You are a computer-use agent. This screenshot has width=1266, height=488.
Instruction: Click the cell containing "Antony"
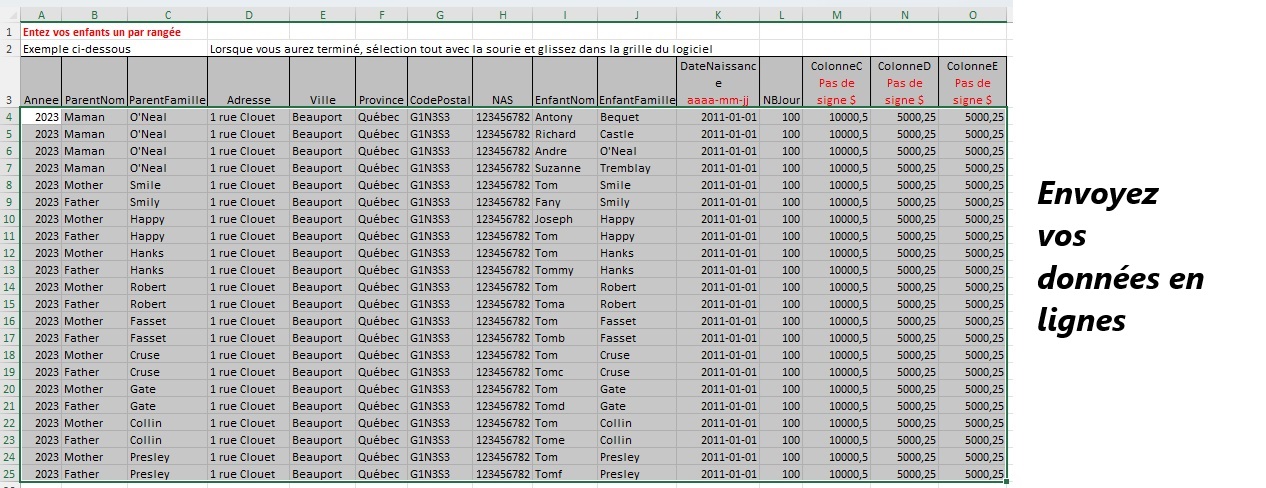click(x=564, y=117)
